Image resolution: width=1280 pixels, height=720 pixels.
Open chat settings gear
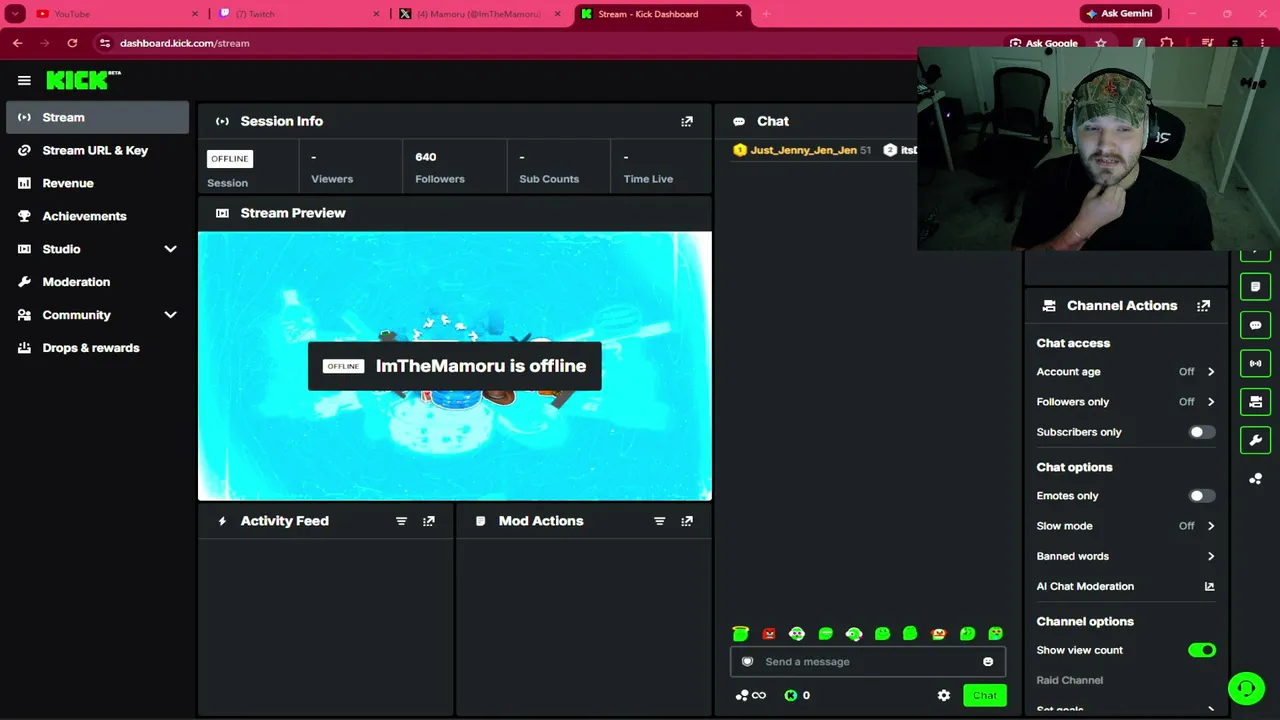(944, 695)
